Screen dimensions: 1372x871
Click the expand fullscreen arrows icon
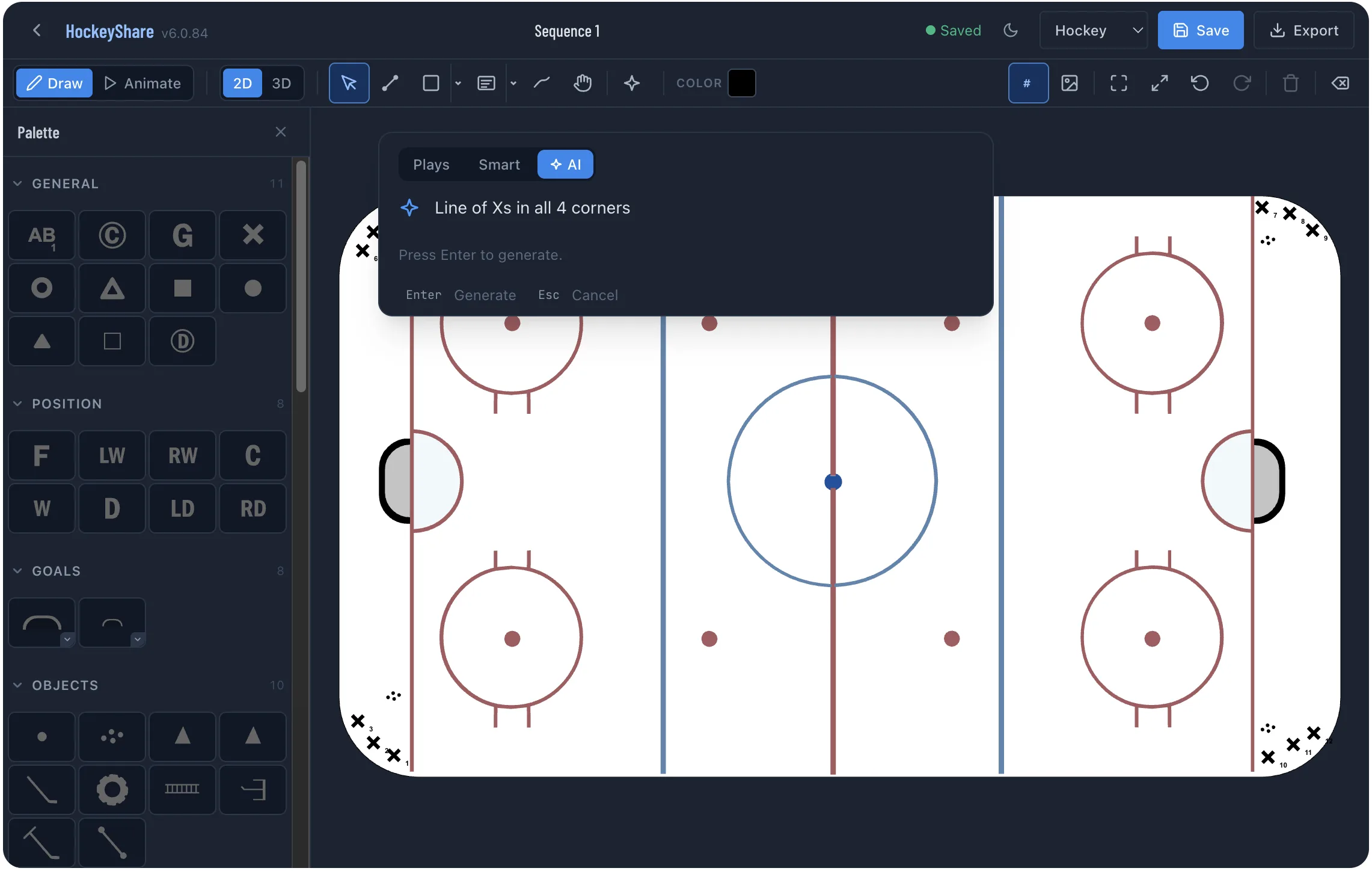click(x=1160, y=83)
